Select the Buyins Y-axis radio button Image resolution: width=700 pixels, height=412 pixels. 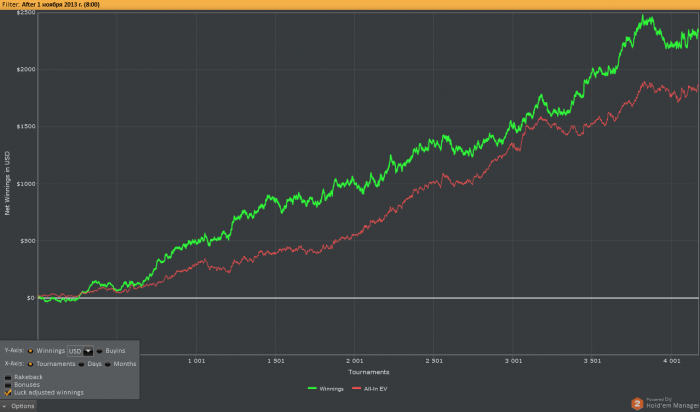[x=99, y=351]
